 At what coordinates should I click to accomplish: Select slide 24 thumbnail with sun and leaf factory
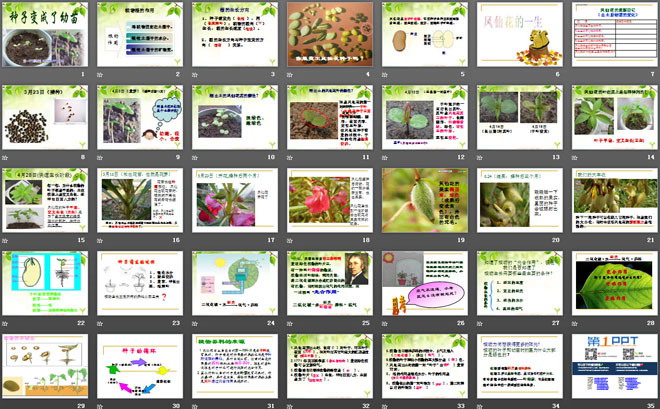tap(235, 283)
